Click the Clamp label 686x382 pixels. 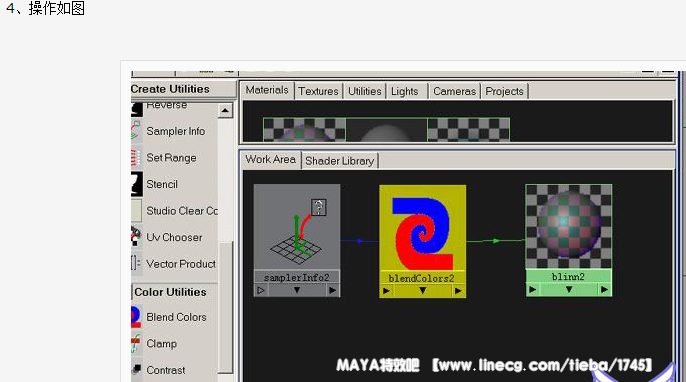click(161, 343)
